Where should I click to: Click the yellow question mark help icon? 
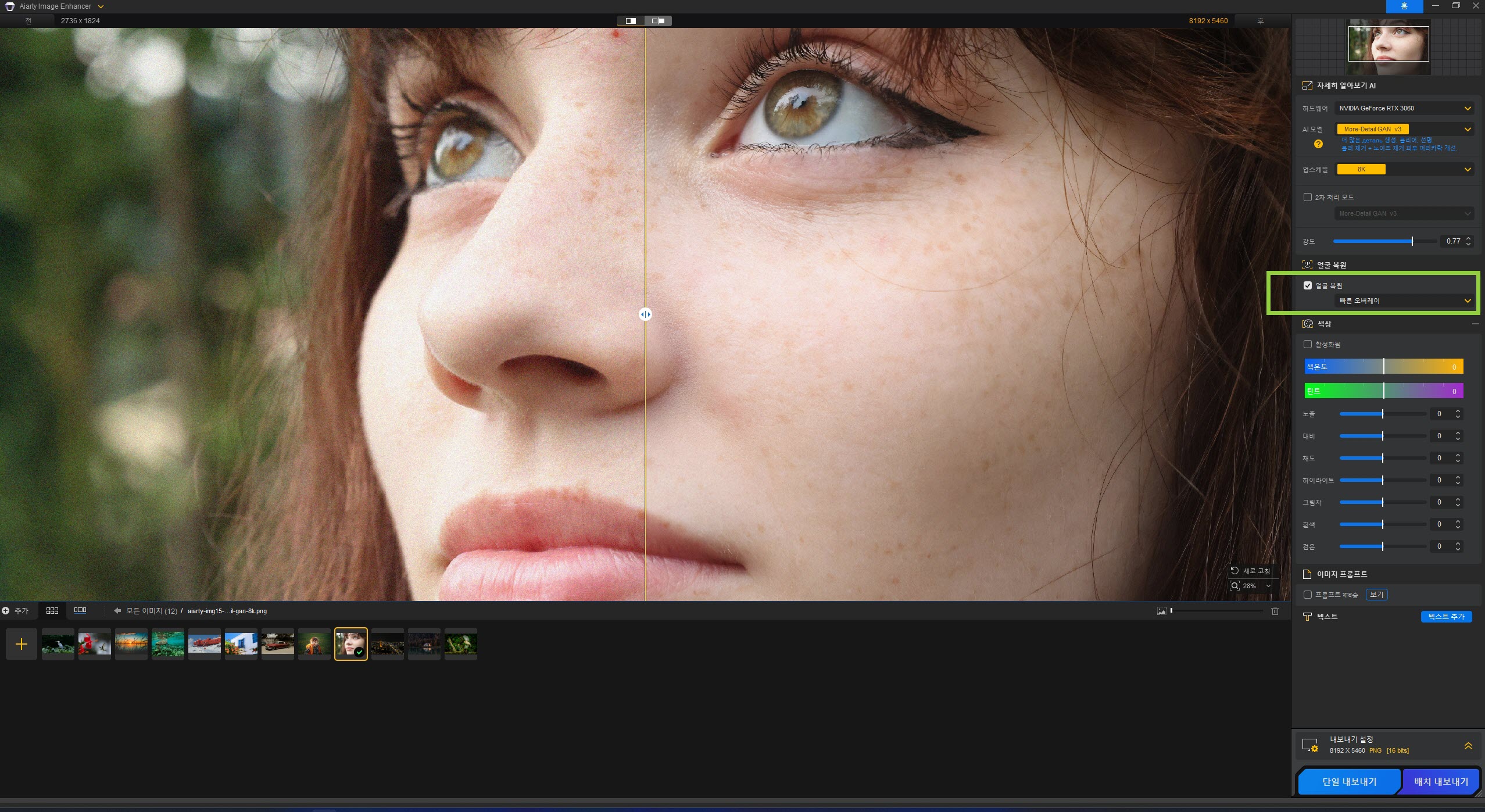(x=1318, y=144)
